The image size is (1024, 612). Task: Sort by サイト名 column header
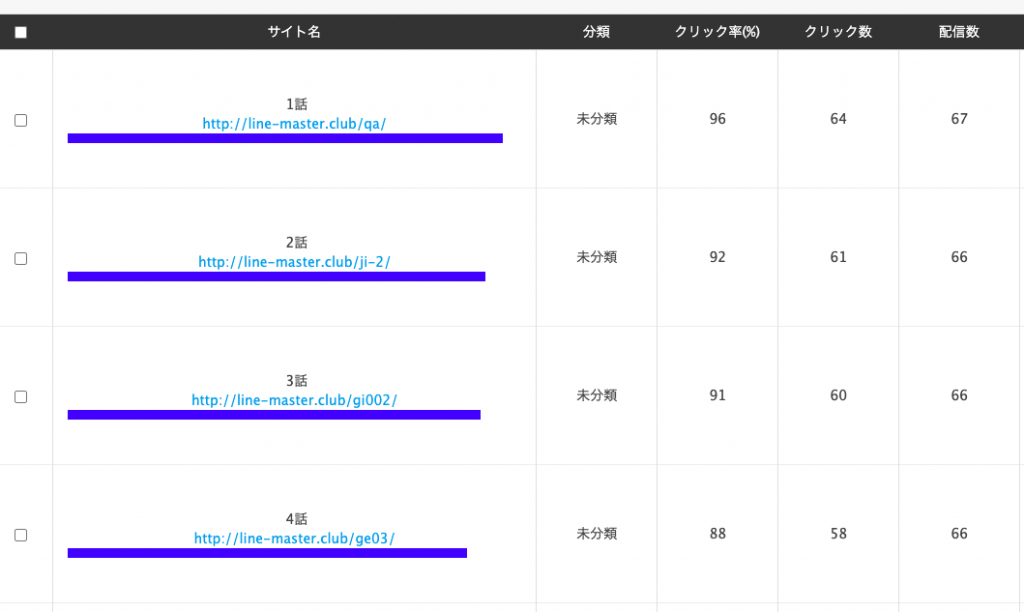(294, 31)
